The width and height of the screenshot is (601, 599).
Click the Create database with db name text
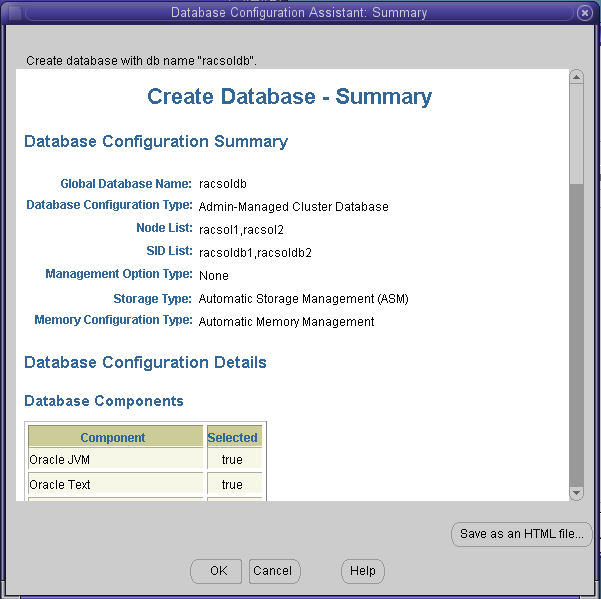click(141, 61)
